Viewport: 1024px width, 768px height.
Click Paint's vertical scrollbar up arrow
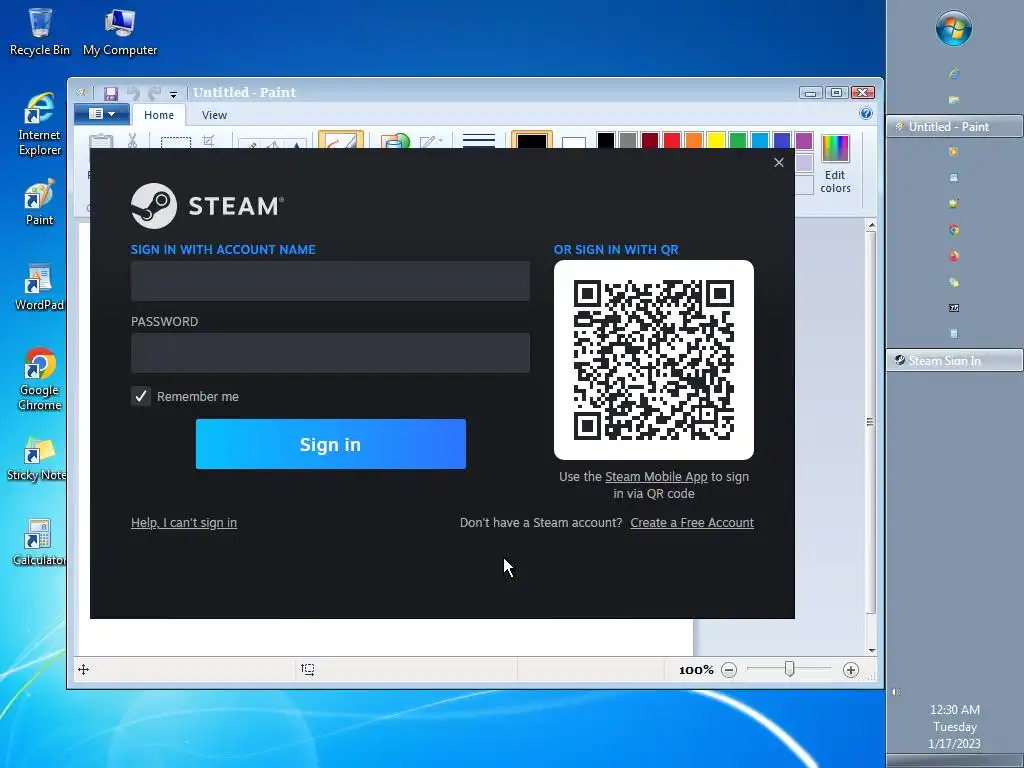pyautogui.click(x=871, y=226)
